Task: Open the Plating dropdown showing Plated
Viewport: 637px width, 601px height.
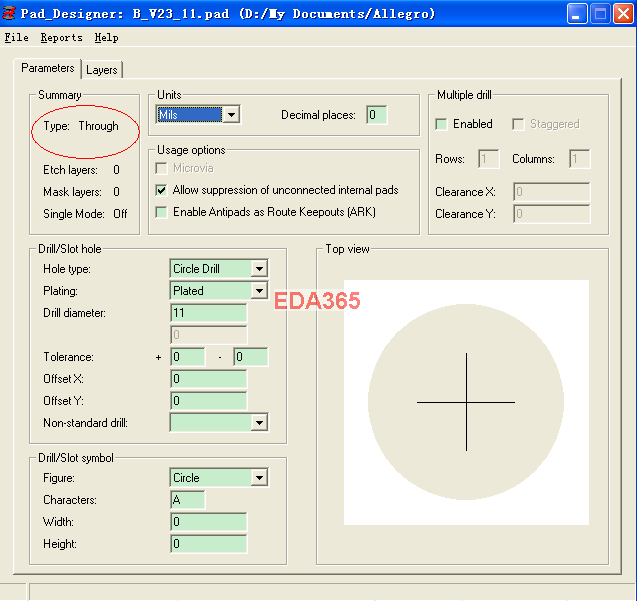Action: pyautogui.click(x=219, y=291)
